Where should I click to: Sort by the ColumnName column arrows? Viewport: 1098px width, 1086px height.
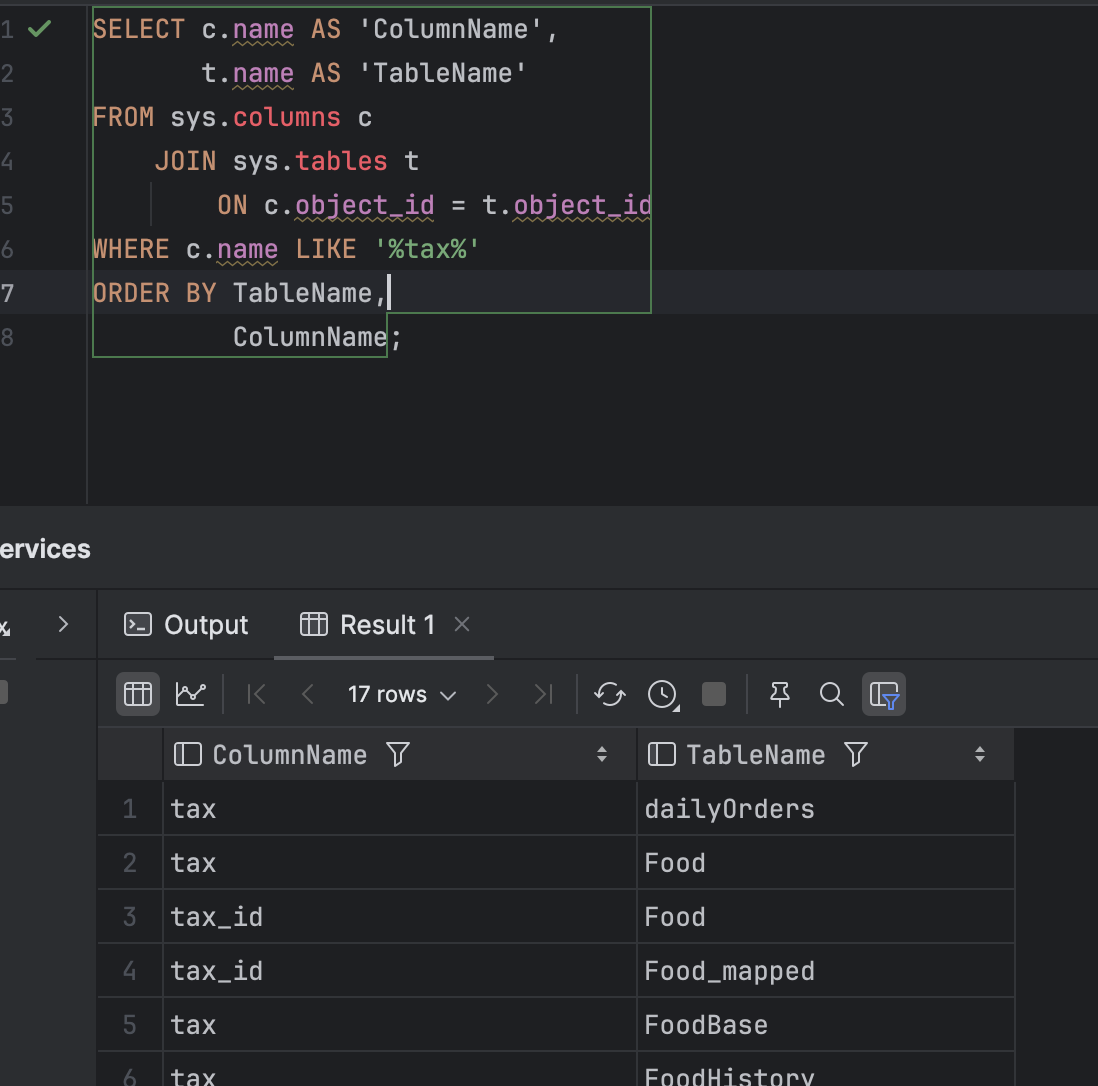click(602, 754)
